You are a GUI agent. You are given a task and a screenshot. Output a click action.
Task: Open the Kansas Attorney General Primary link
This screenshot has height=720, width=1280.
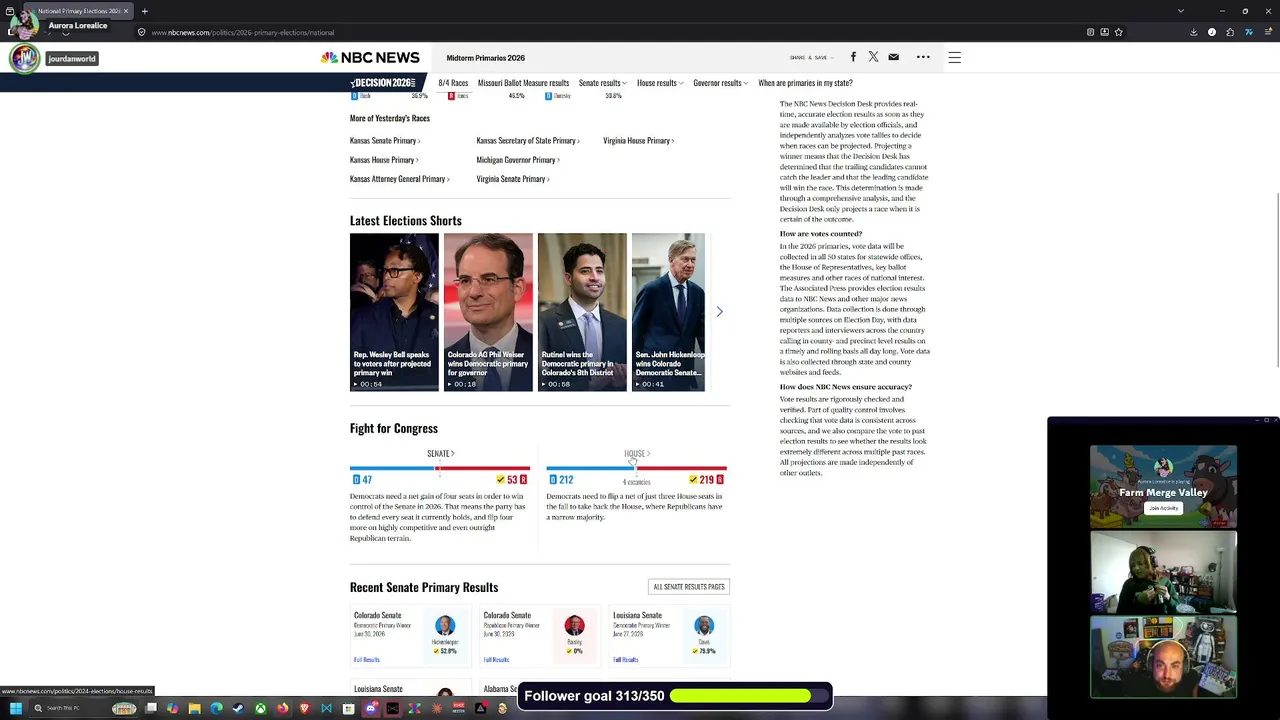400,179
